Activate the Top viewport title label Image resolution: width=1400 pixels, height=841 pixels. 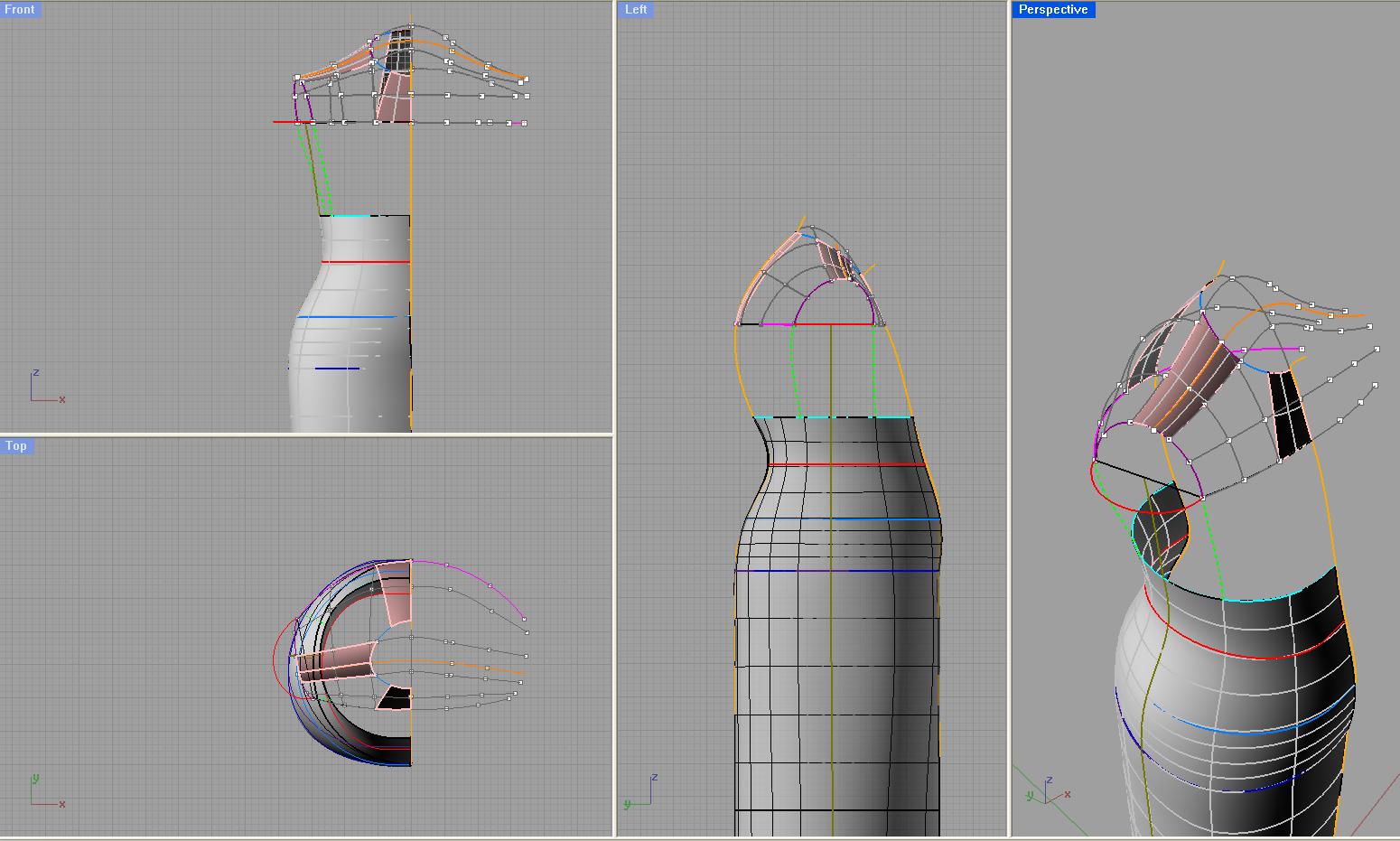pos(16,446)
